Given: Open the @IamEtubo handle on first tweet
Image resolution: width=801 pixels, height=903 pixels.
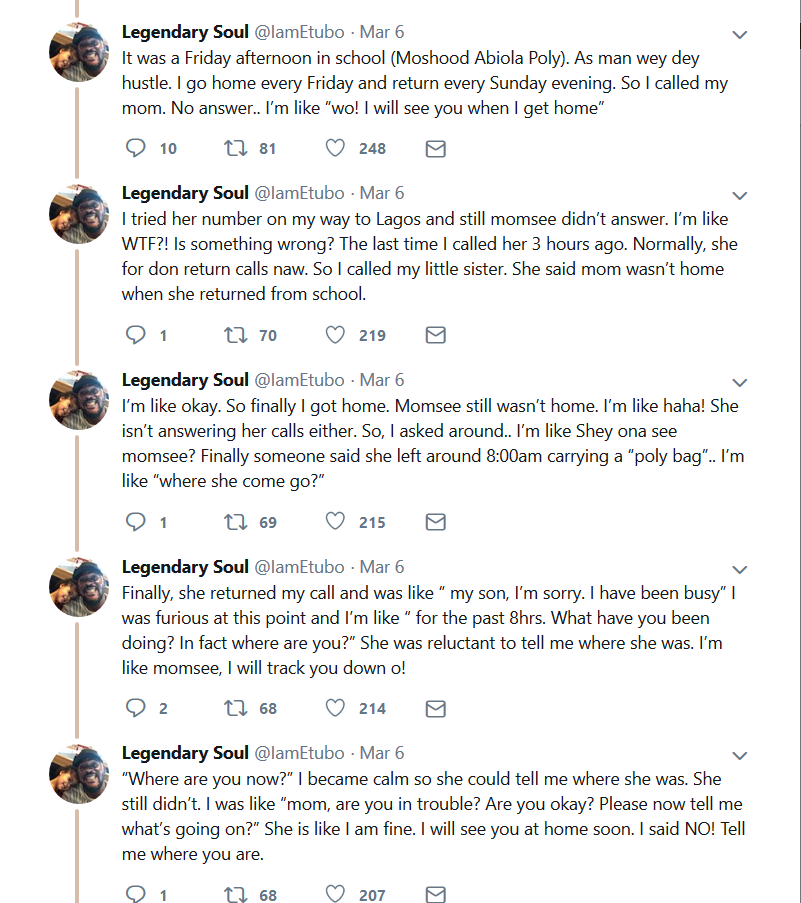Looking at the screenshot, I should pyautogui.click(x=299, y=32).
